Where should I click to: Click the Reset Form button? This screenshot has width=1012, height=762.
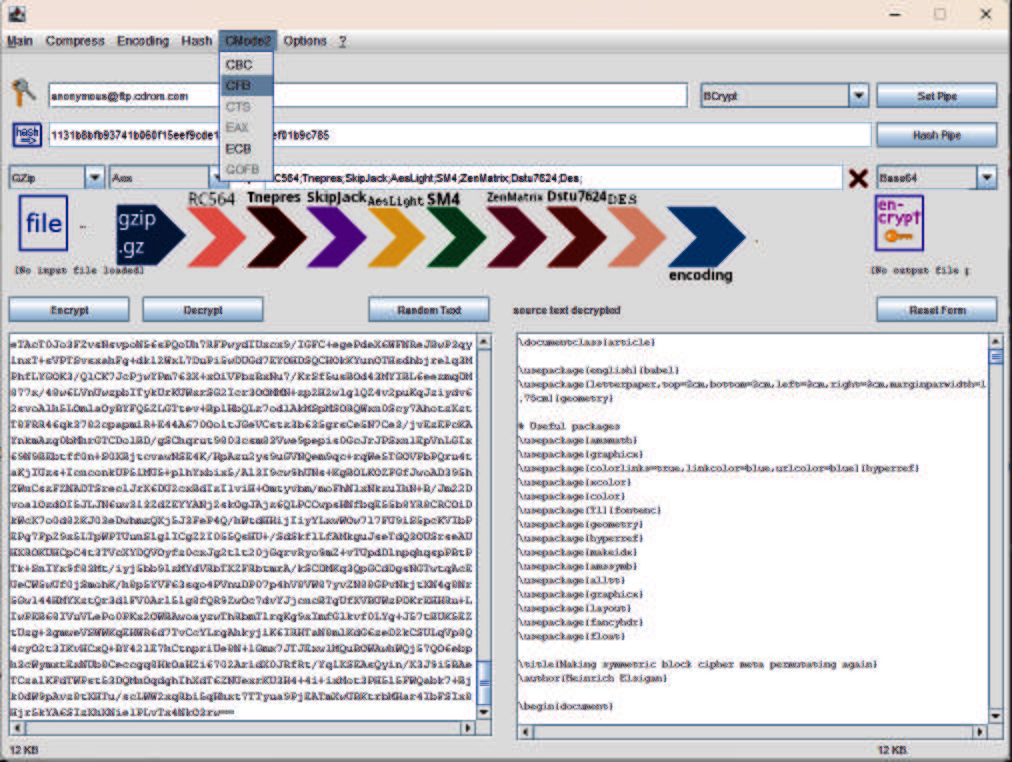point(936,310)
